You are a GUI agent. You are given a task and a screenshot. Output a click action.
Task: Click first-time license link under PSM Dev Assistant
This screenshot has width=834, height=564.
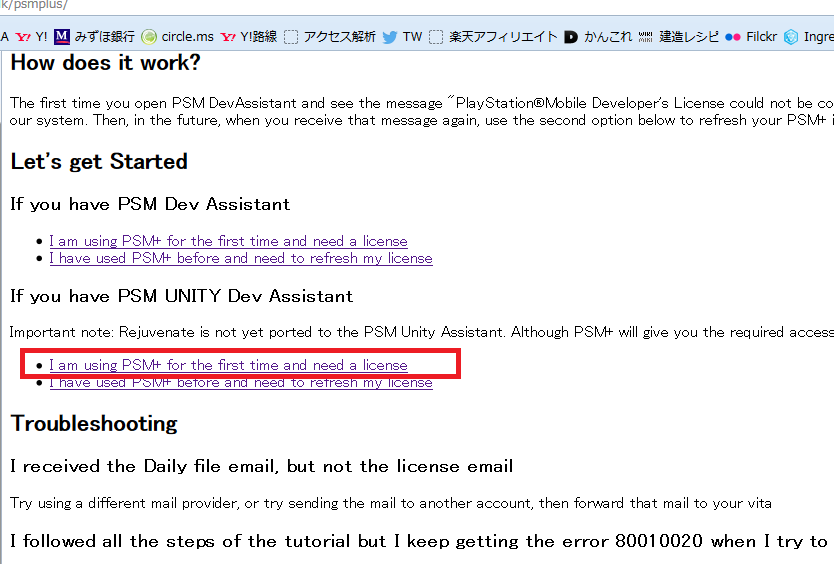point(228,241)
